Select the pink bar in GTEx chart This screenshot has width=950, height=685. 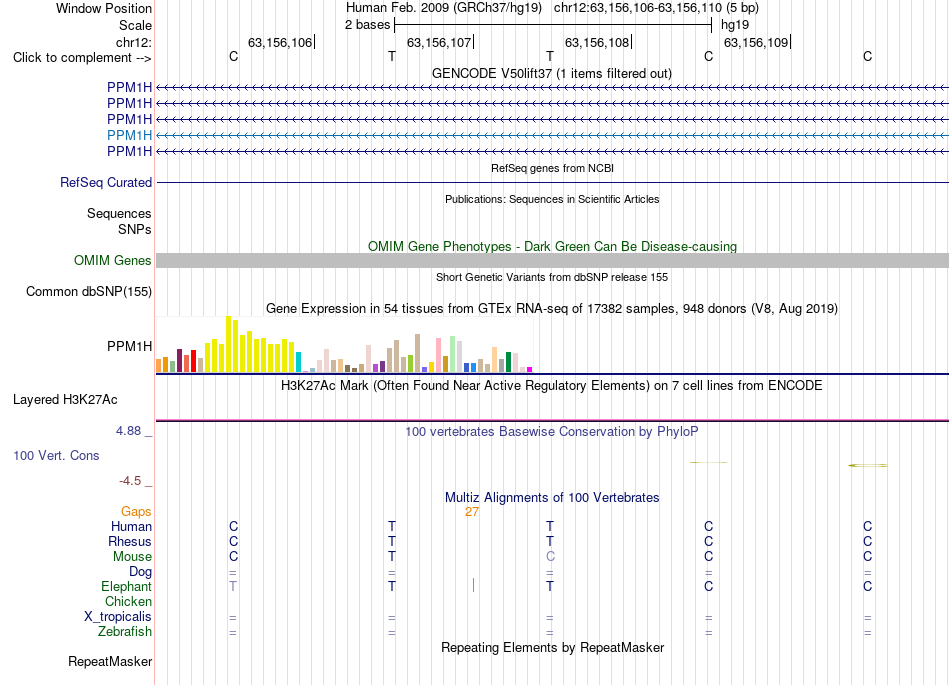click(439, 355)
